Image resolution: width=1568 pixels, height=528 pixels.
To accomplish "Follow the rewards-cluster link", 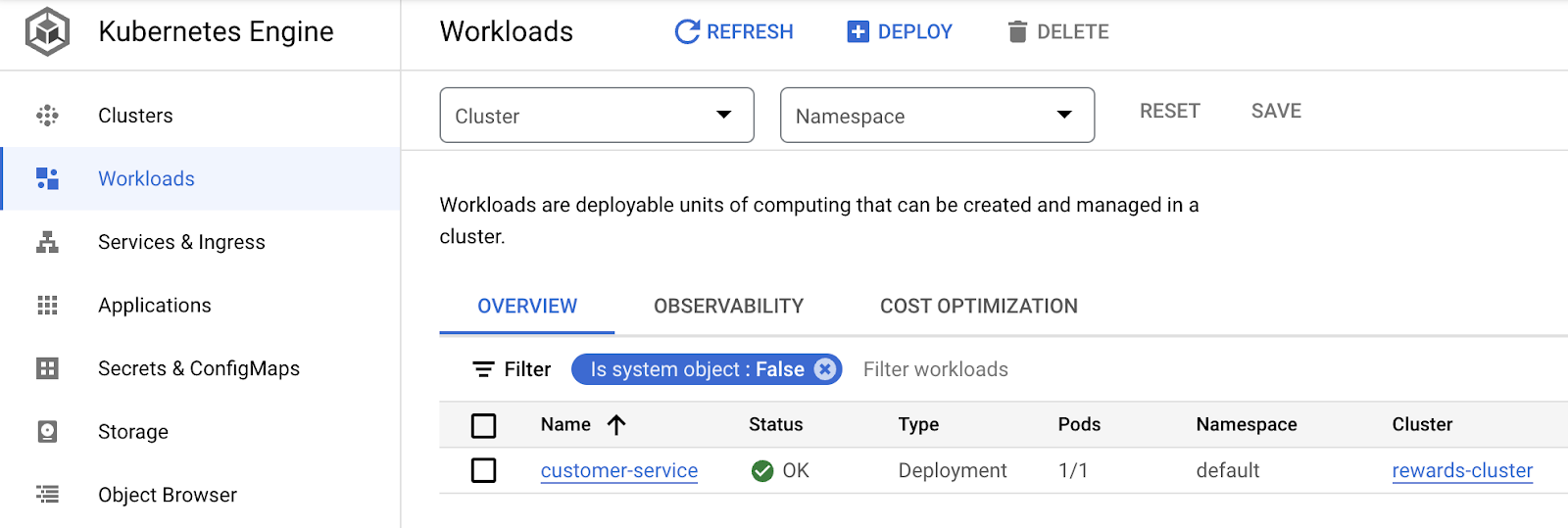I will click(x=1461, y=471).
